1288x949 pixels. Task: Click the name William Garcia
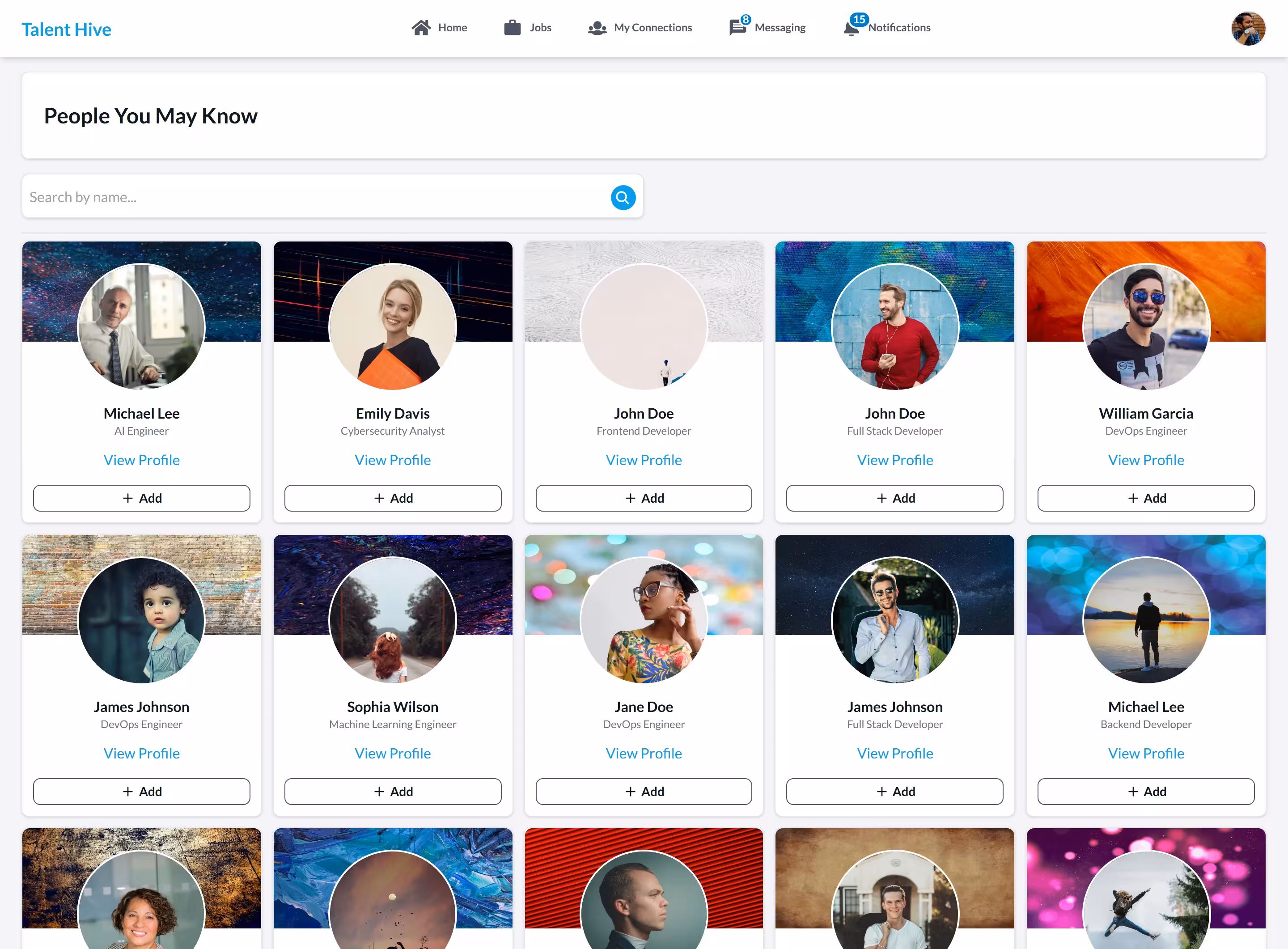1145,414
